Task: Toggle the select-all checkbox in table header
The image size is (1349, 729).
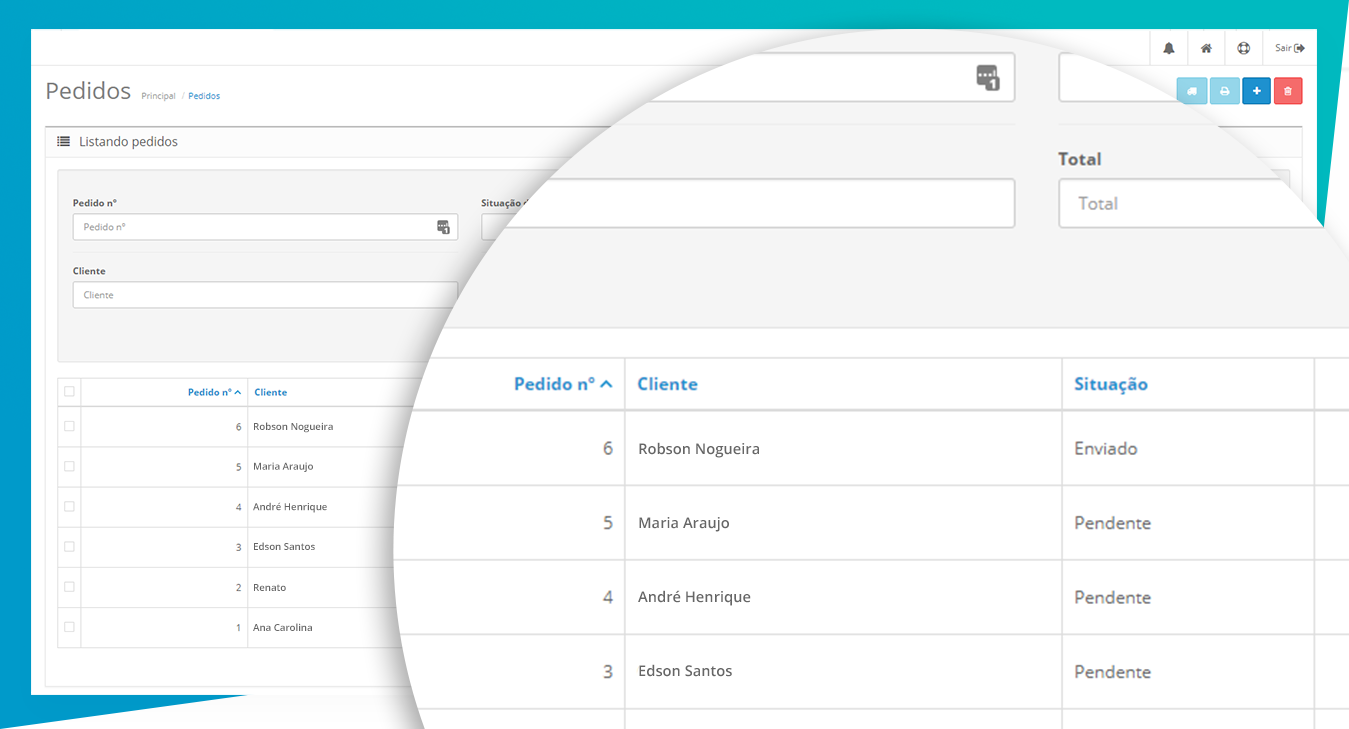Action: 69,392
